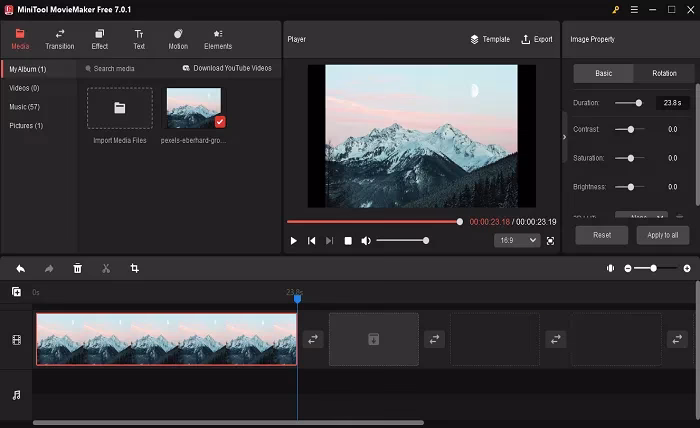Click the transition slot after the first clip
This screenshot has width=700, height=428.
313,339
